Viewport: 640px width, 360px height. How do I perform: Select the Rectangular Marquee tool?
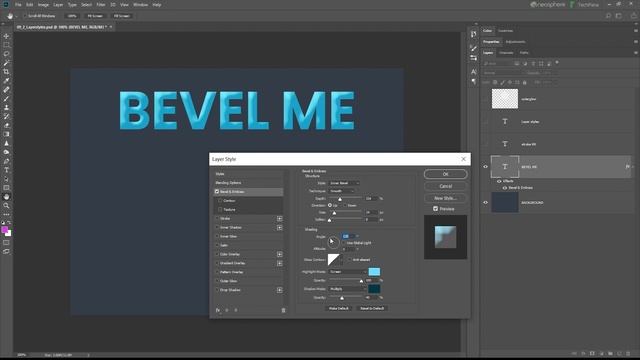(x=6, y=45)
